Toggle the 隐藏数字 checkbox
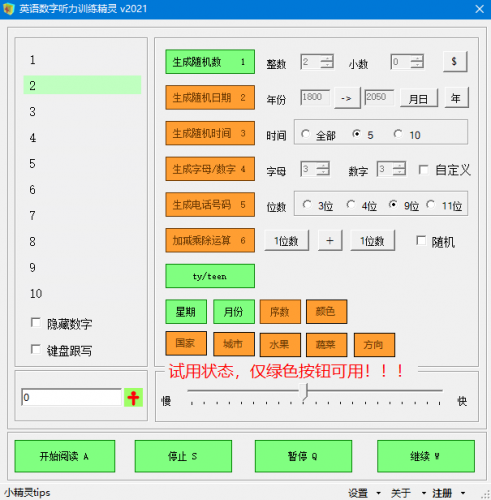 tap(36, 323)
